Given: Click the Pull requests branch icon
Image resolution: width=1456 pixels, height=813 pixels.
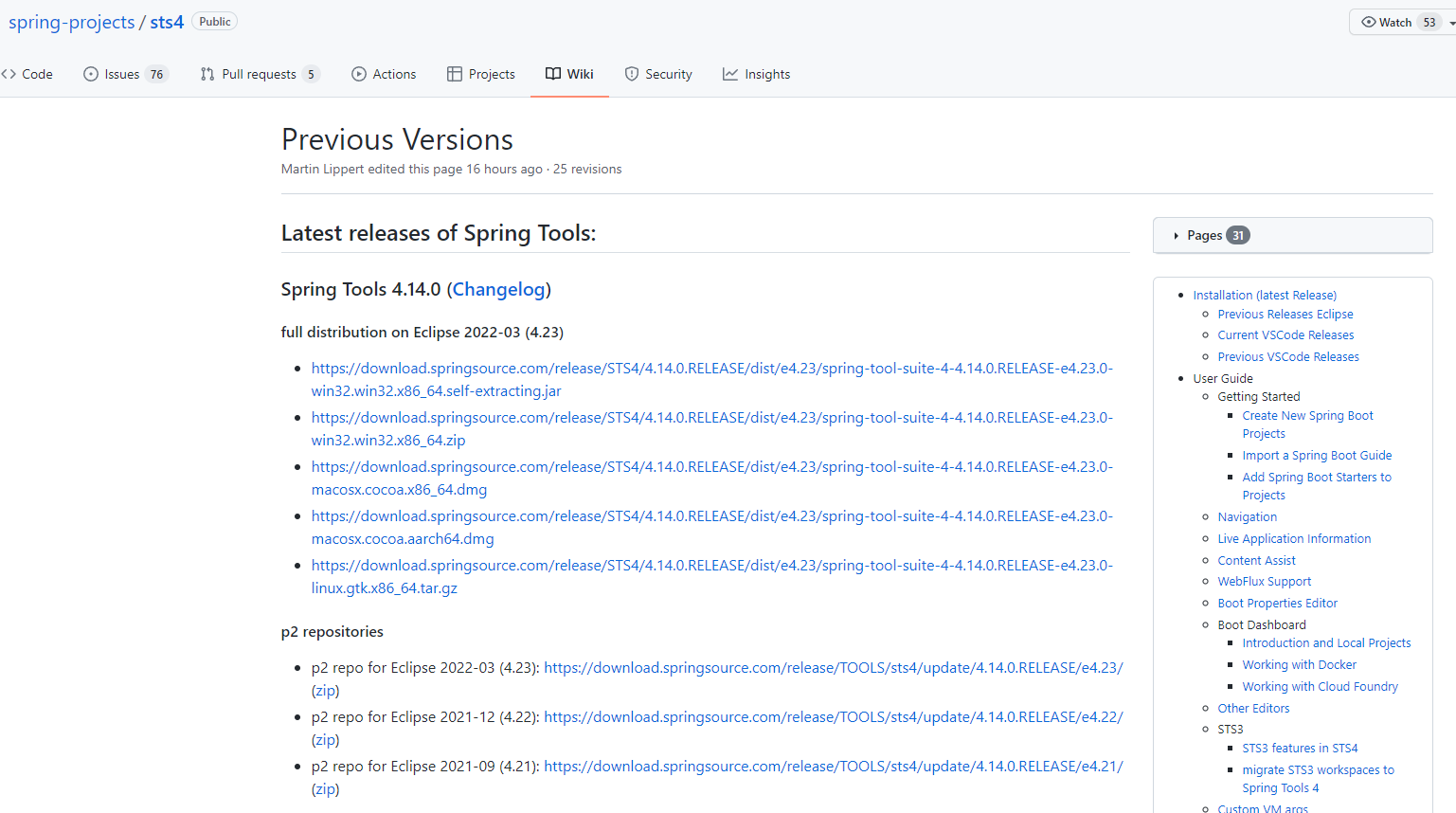Looking at the screenshot, I should [207, 74].
